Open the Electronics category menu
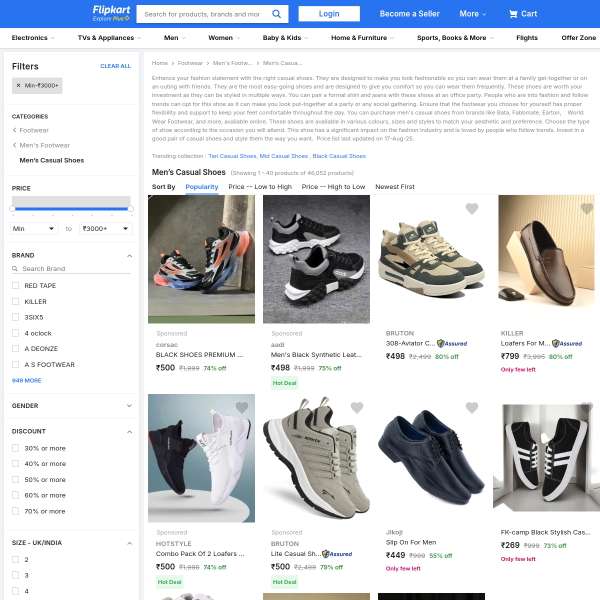600x600 pixels. point(33,38)
